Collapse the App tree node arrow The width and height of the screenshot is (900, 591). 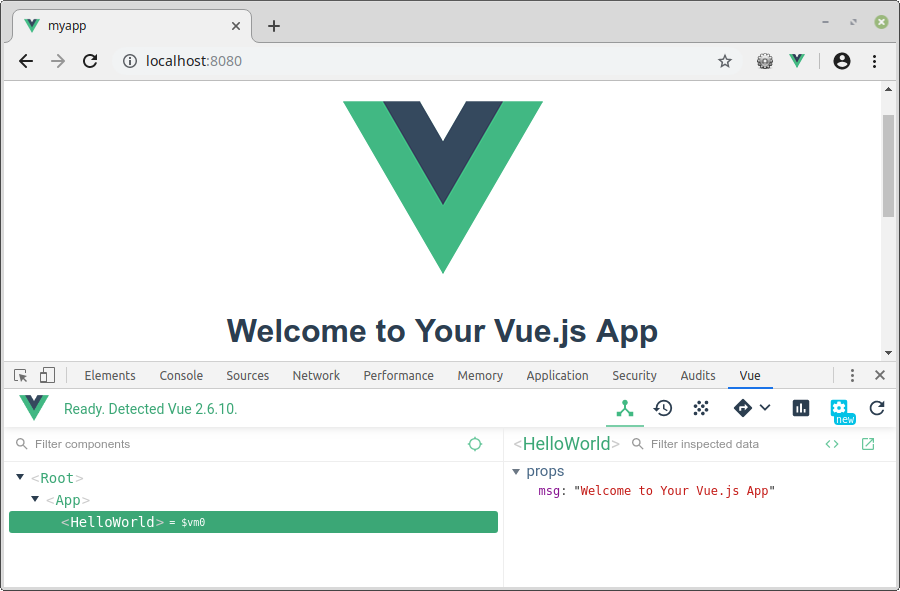tap(35, 499)
